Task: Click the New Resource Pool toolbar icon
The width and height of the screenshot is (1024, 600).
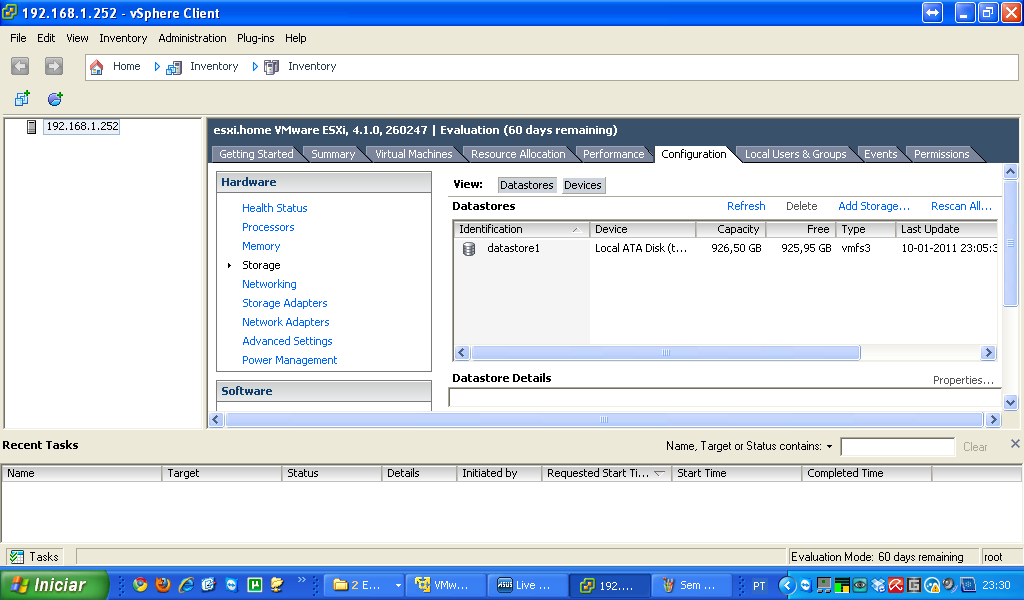Action: [55, 98]
